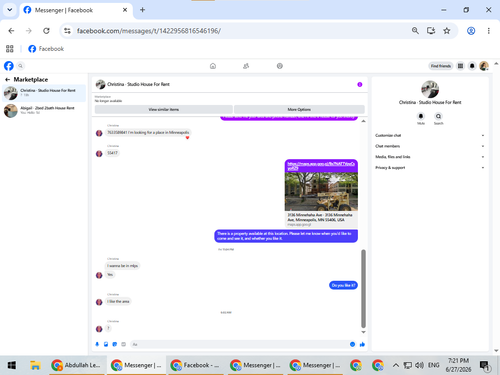500x375 pixels.
Task: Click View similar items button
Action: point(164,109)
